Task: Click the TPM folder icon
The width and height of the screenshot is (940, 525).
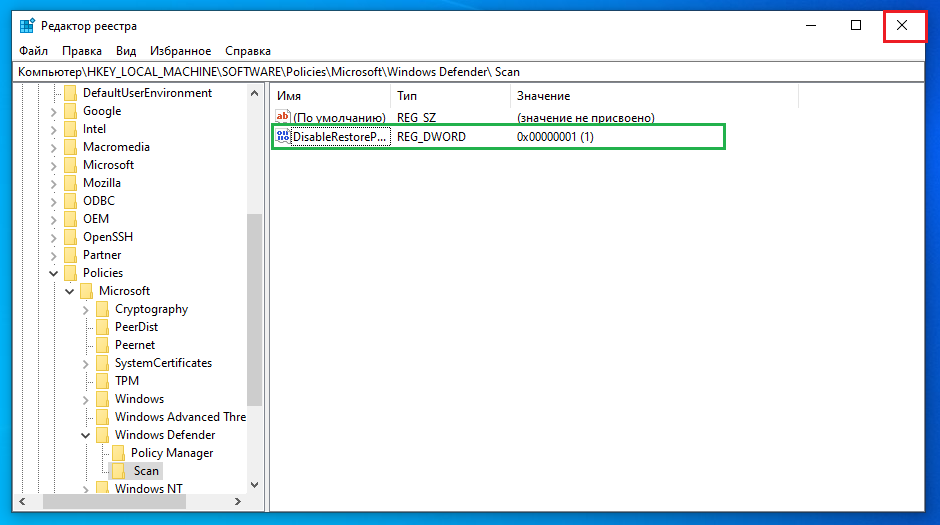Action: [103, 381]
